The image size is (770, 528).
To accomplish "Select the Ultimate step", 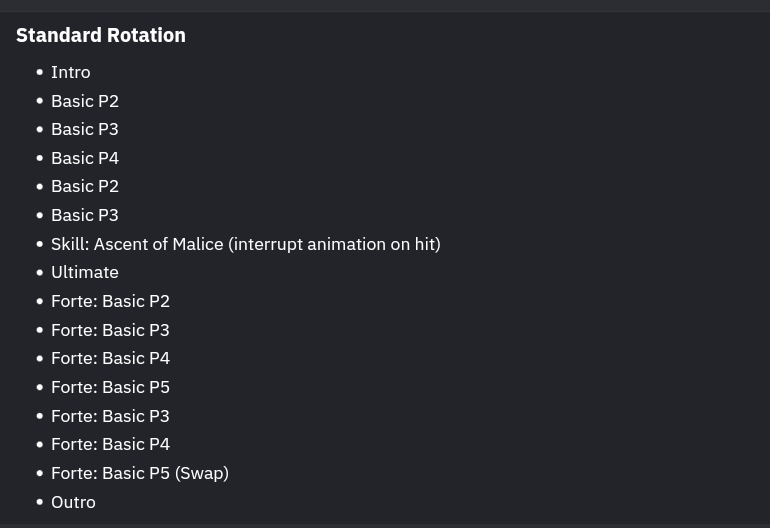I will click(x=85, y=272).
